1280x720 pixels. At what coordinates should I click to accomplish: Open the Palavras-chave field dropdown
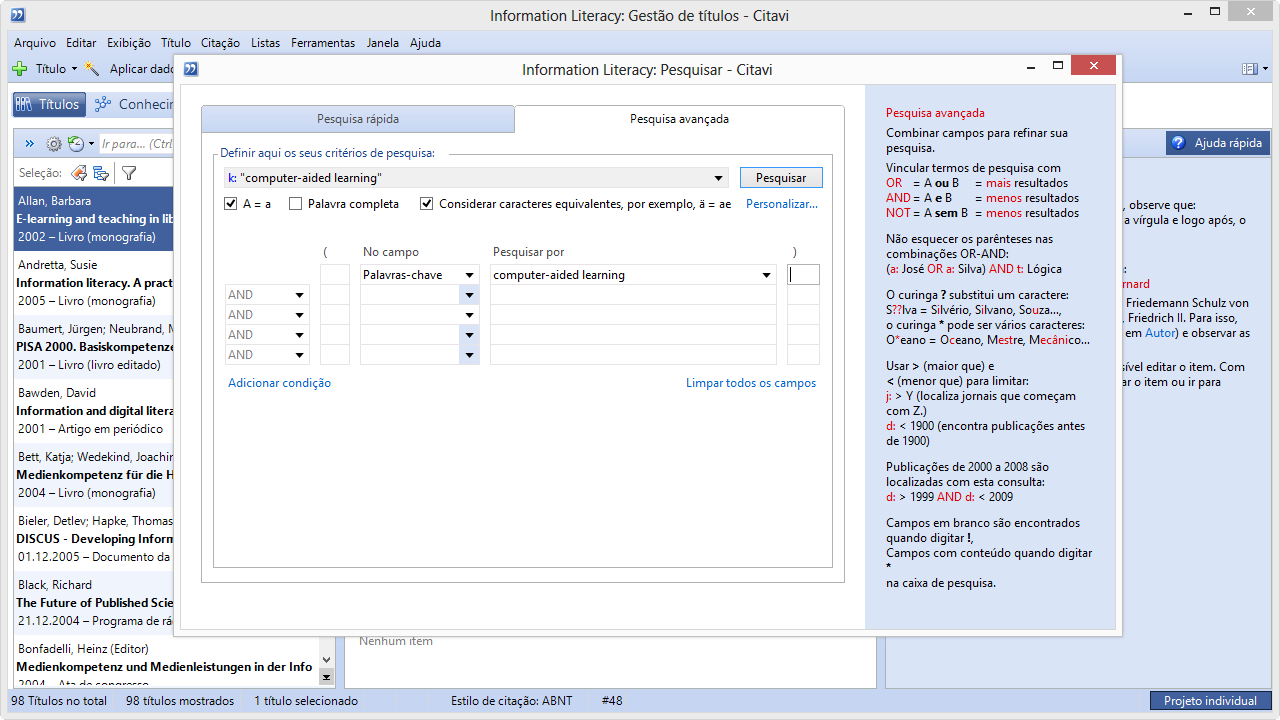pos(469,275)
